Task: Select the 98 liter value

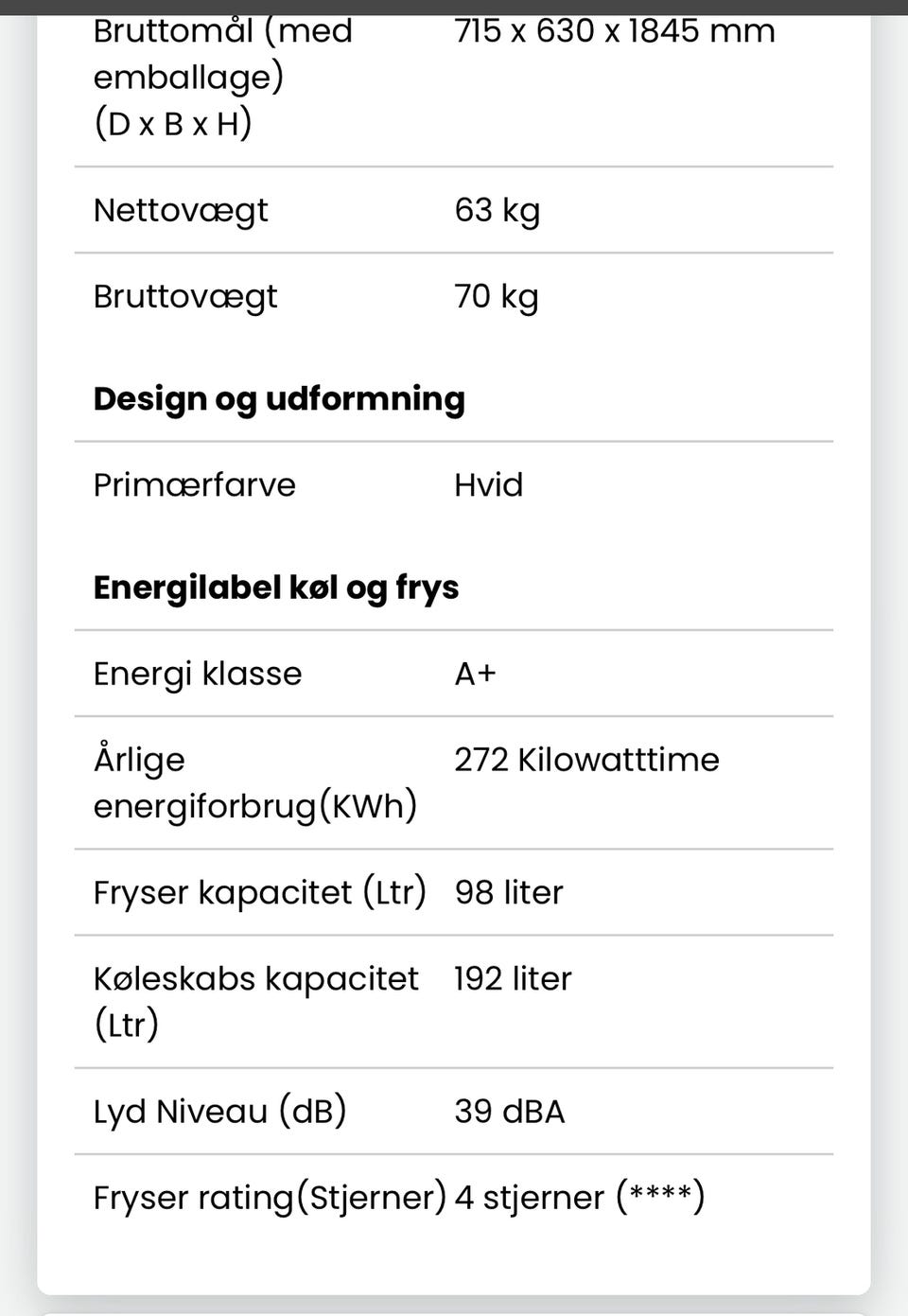Action: point(509,892)
